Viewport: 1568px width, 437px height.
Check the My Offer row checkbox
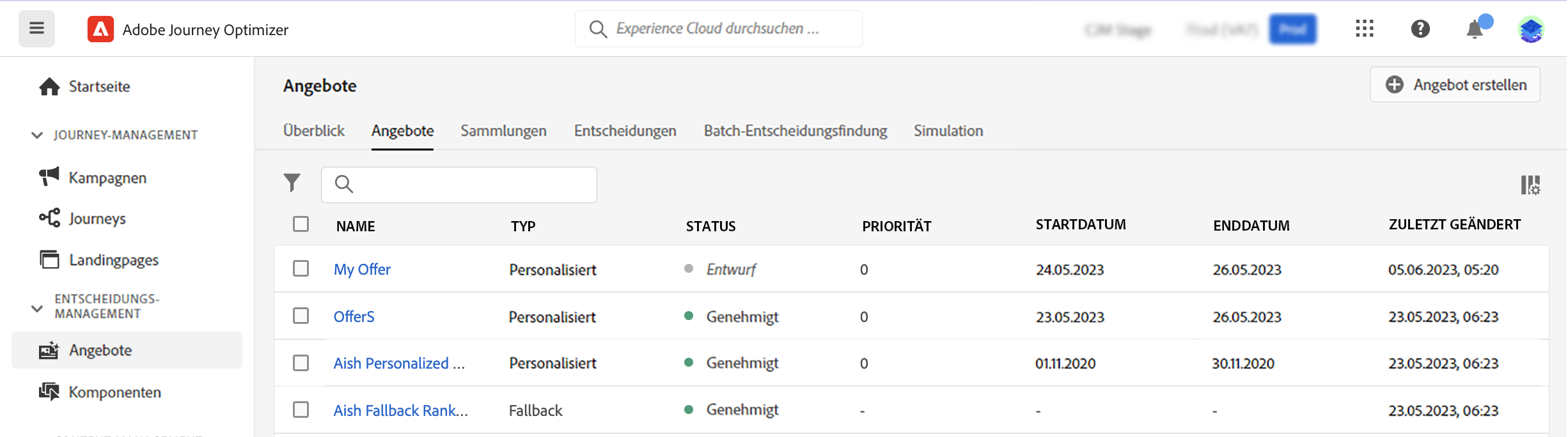(301, 268)
